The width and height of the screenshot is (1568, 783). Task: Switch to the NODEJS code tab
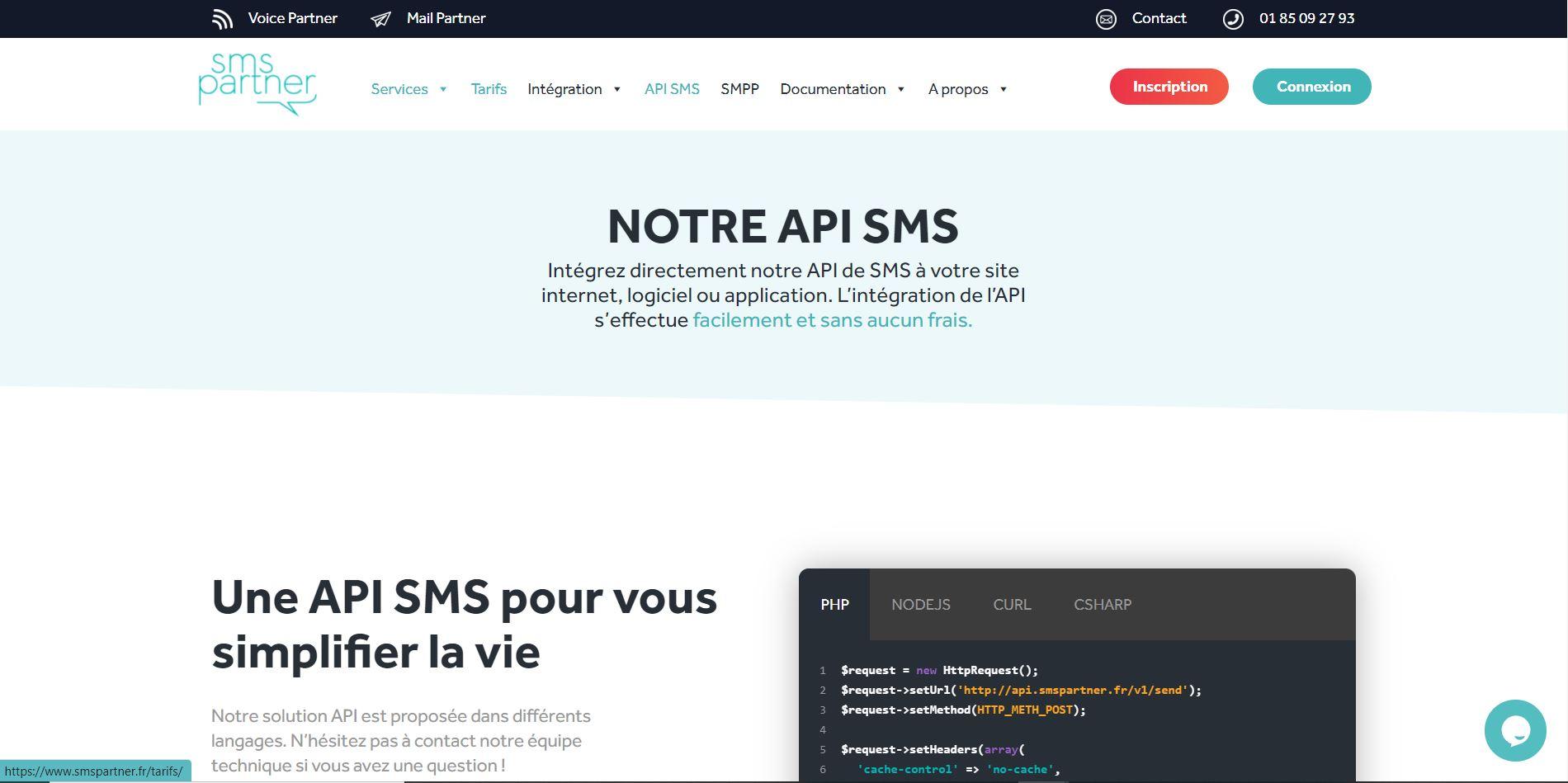[x=921, y=605]
